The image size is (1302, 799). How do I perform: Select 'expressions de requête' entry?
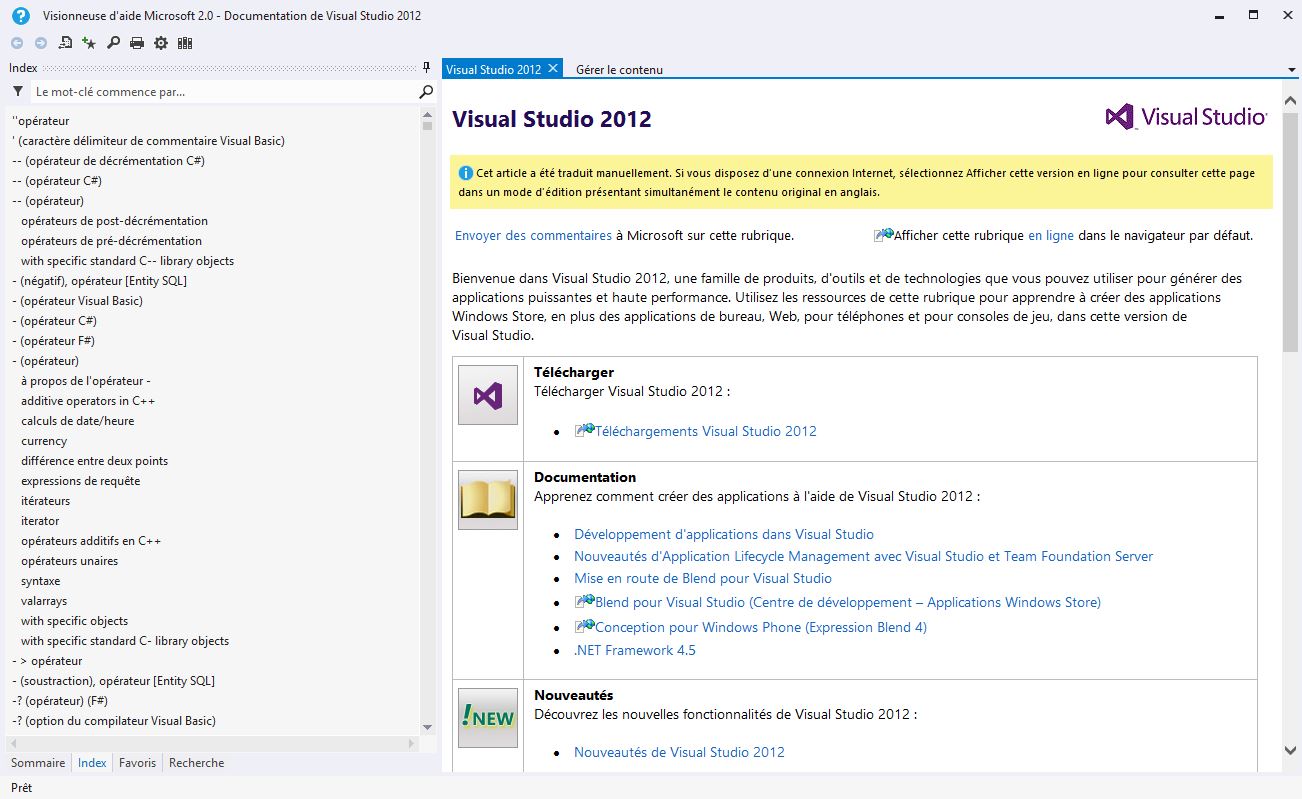81,481
